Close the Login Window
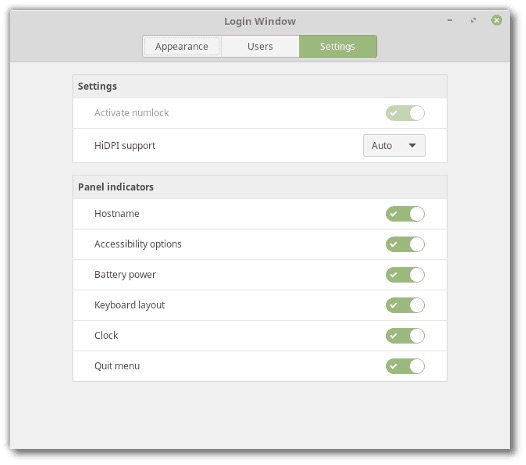Viewport: 526px width, 465px height. 496,20
